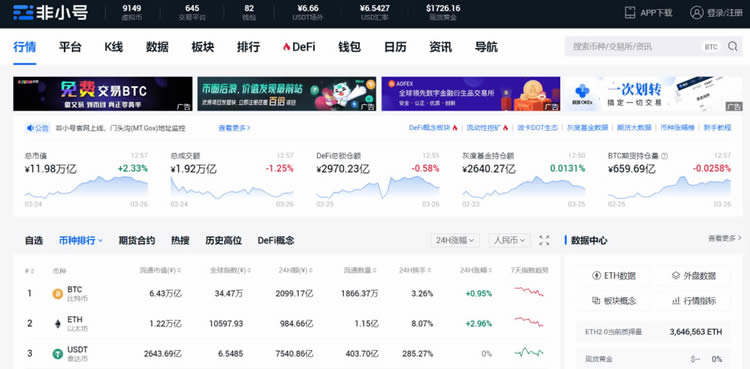
Task: Click 查看更多 link in 数据中心
Action: (725, 238)
